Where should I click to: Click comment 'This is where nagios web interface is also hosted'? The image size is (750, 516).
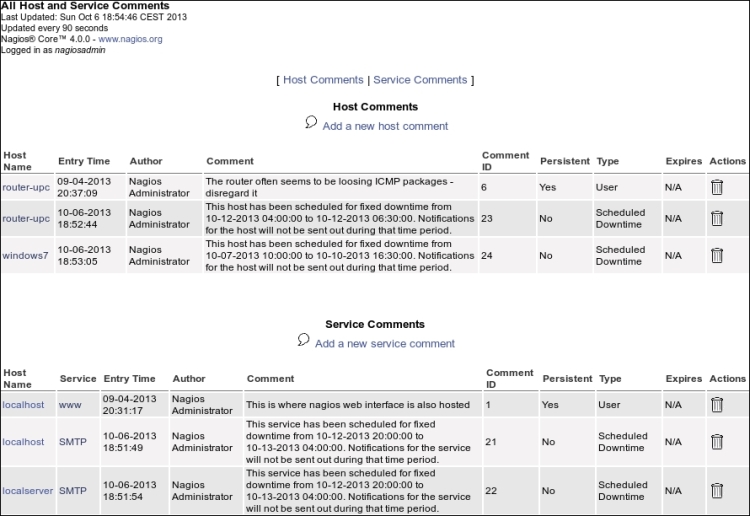pos(358,405)
